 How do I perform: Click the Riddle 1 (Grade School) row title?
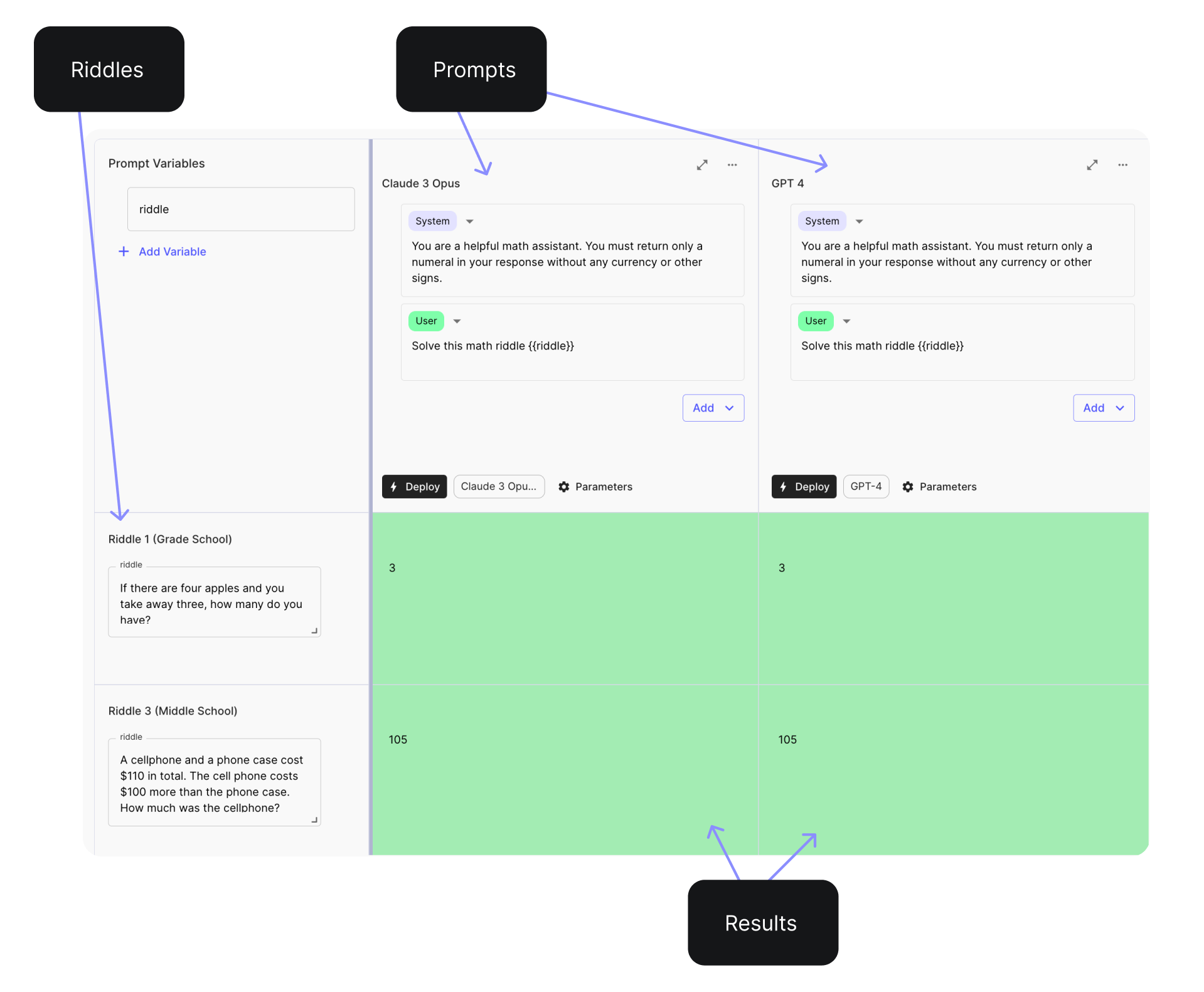pos(170,539)
